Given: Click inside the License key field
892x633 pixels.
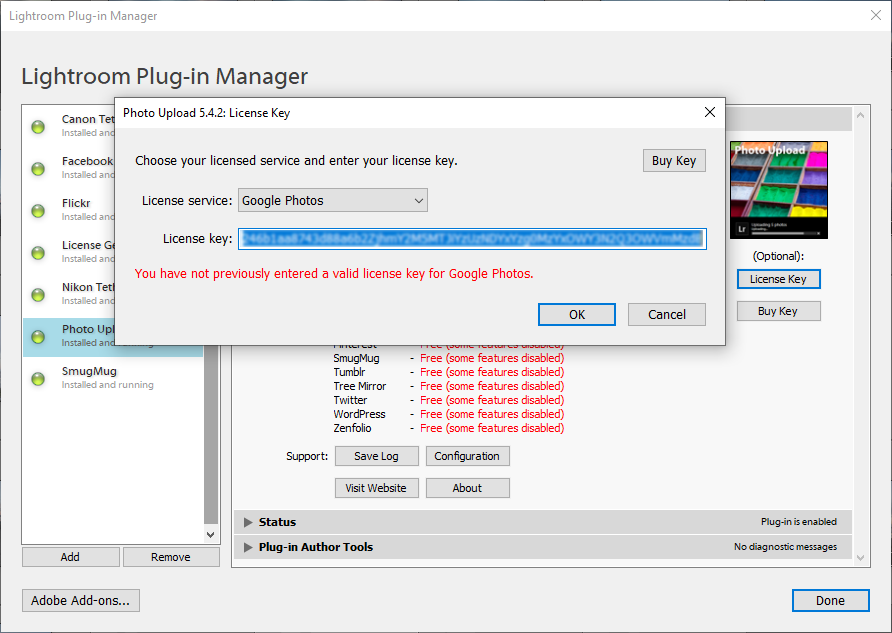Looking at the screenshot, I should point(471,239).
